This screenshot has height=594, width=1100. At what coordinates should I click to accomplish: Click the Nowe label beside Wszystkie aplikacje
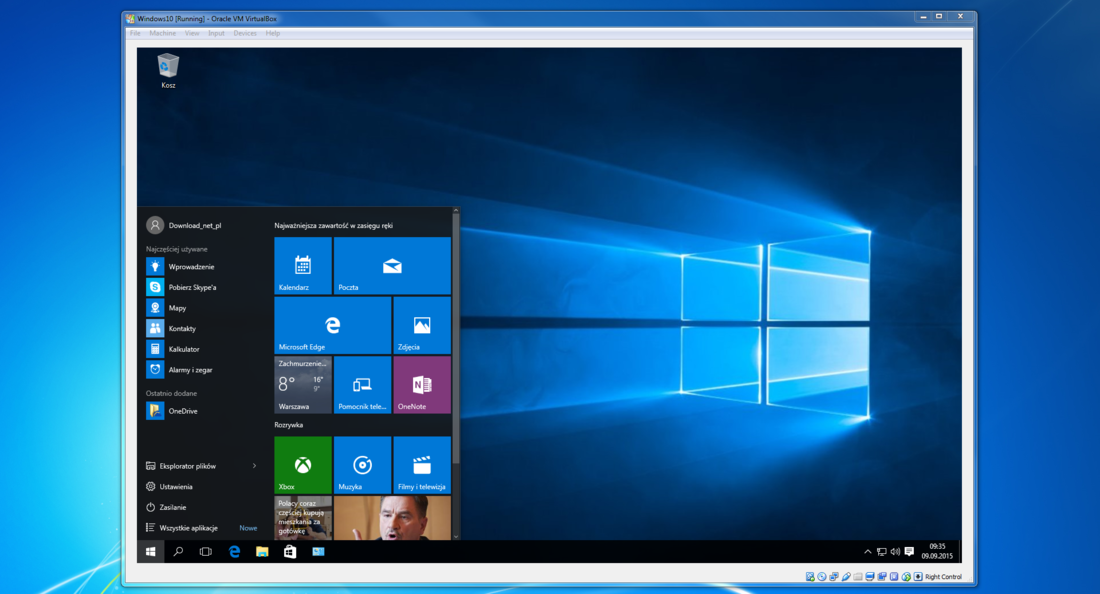(248, 528)
